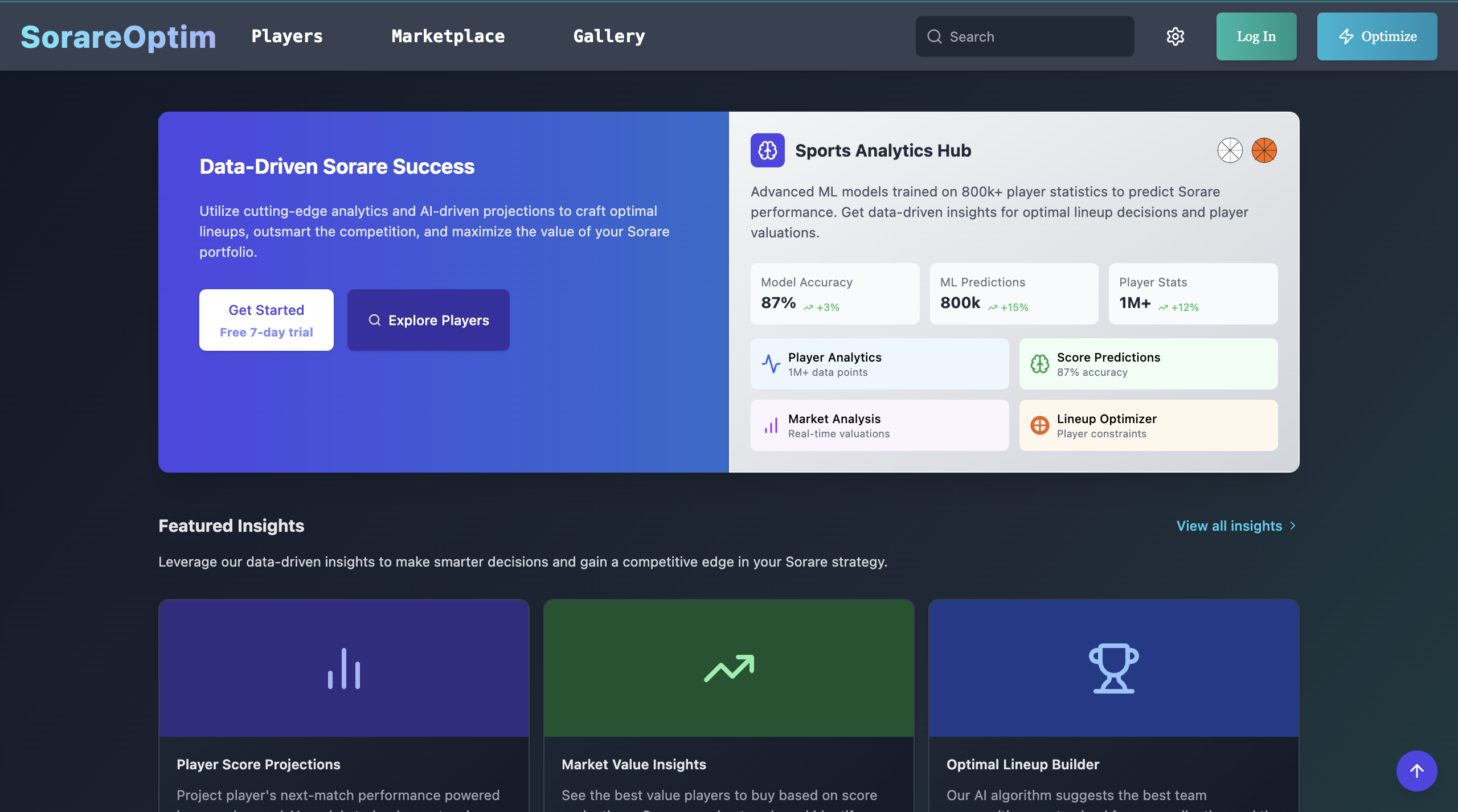Open the Lineup Optimizer feature tile

(x=1148, y=425)
